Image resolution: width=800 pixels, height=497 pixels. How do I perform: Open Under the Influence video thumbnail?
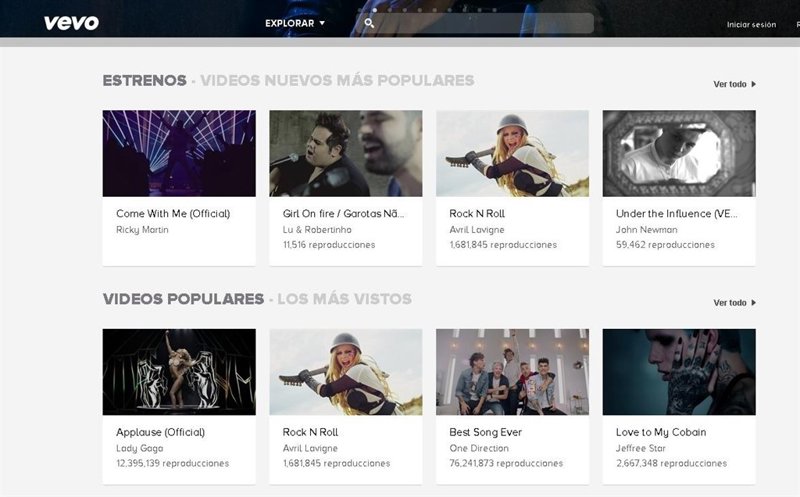coord(679,153)
